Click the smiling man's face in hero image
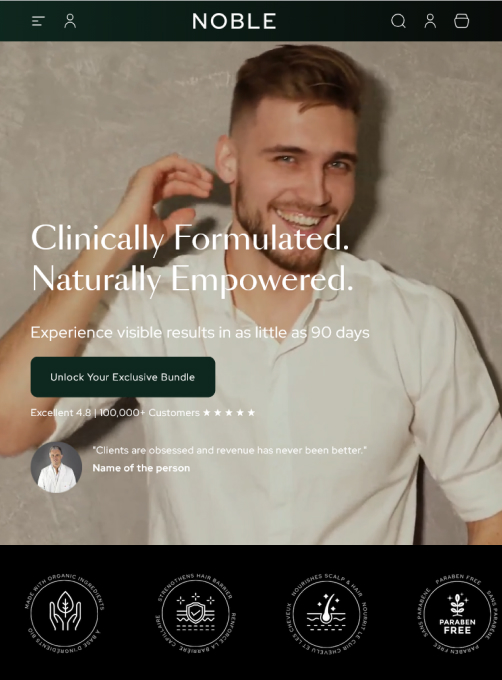This screenshot has height=680, width=502. (x=299, y=182)
